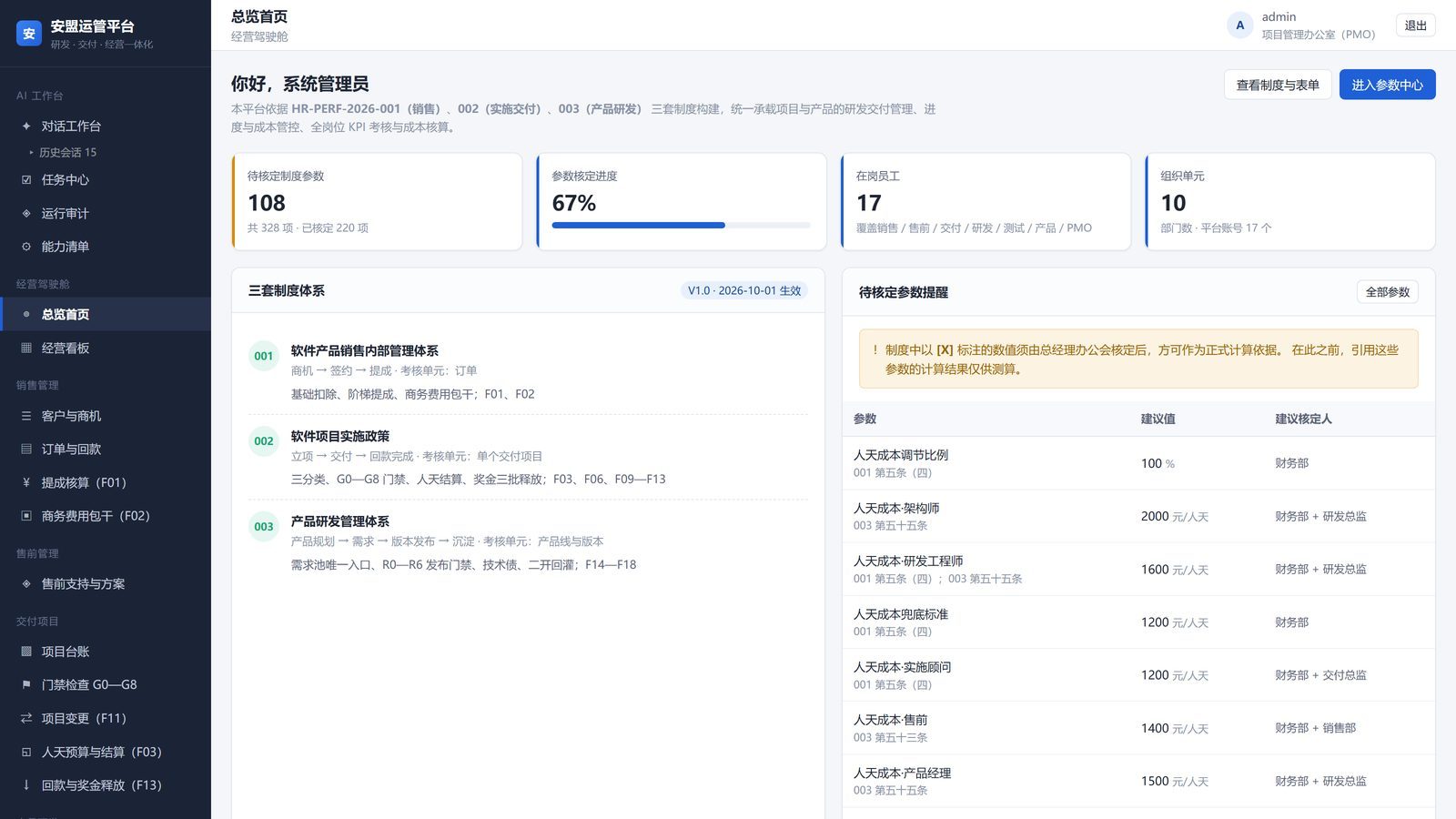The height and width of the screenshot is (819, 1456).
Task: Click V1.0 · 2026-10-01 生效 badge
Action: pyautogui.click(x=744, y=291)
